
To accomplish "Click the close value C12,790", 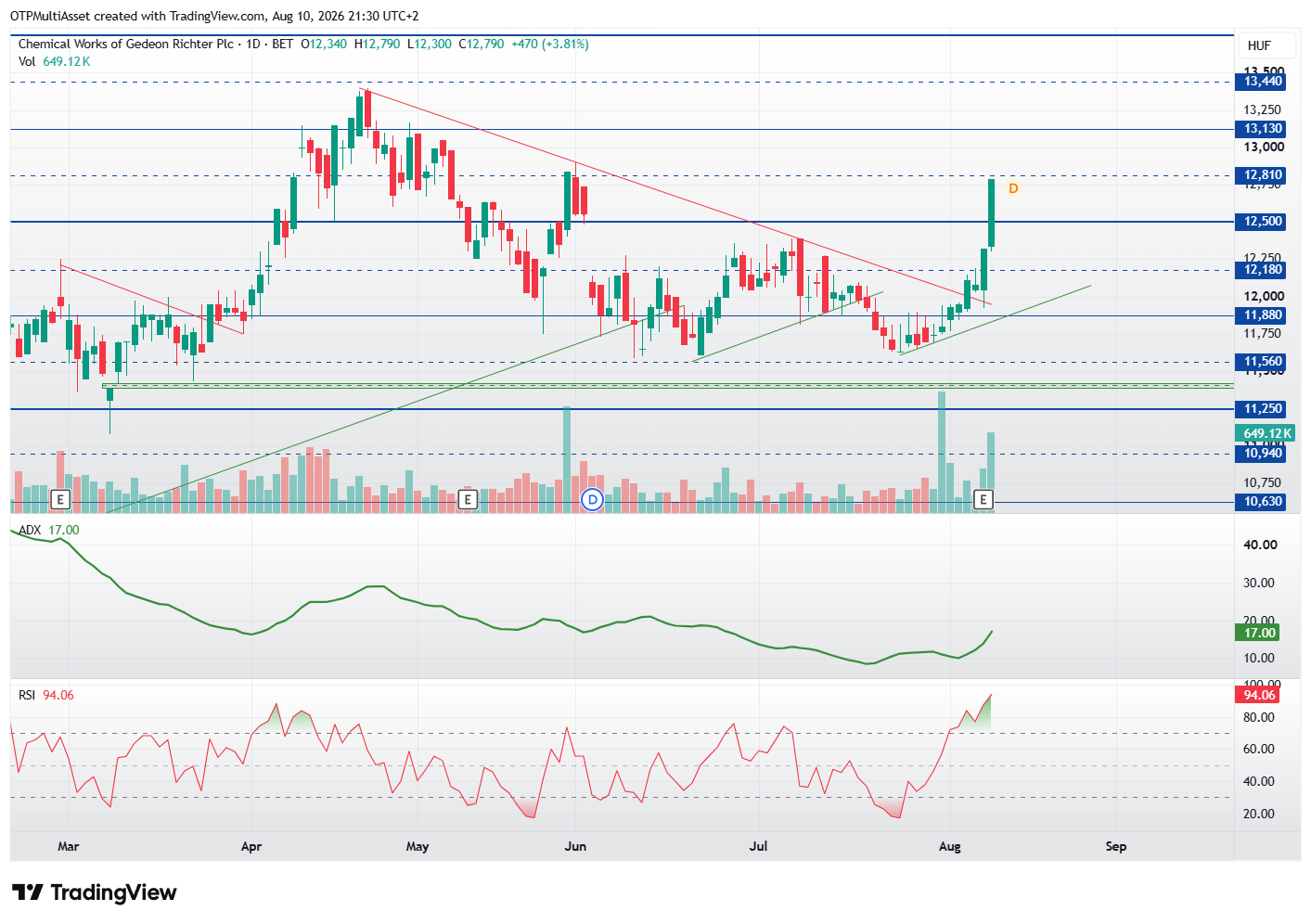I will [482, 44].
